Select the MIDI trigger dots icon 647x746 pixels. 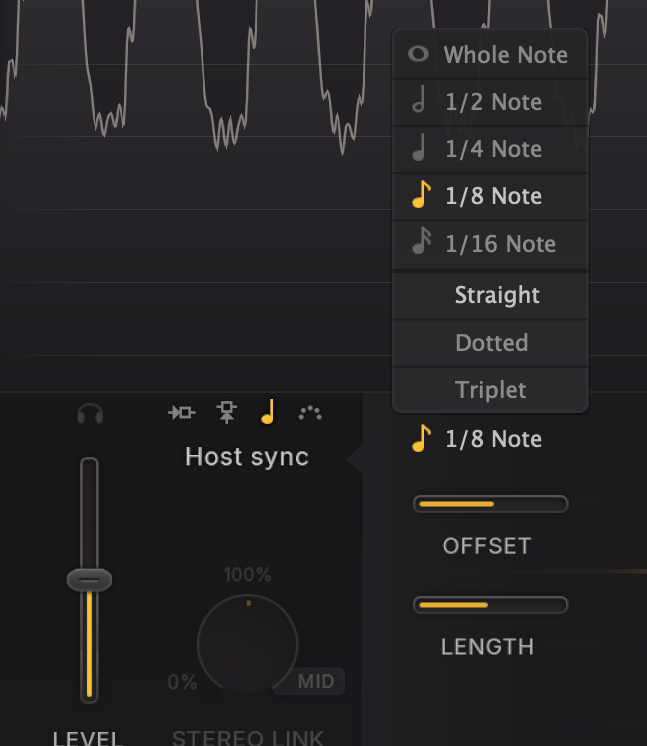[310, 412]
